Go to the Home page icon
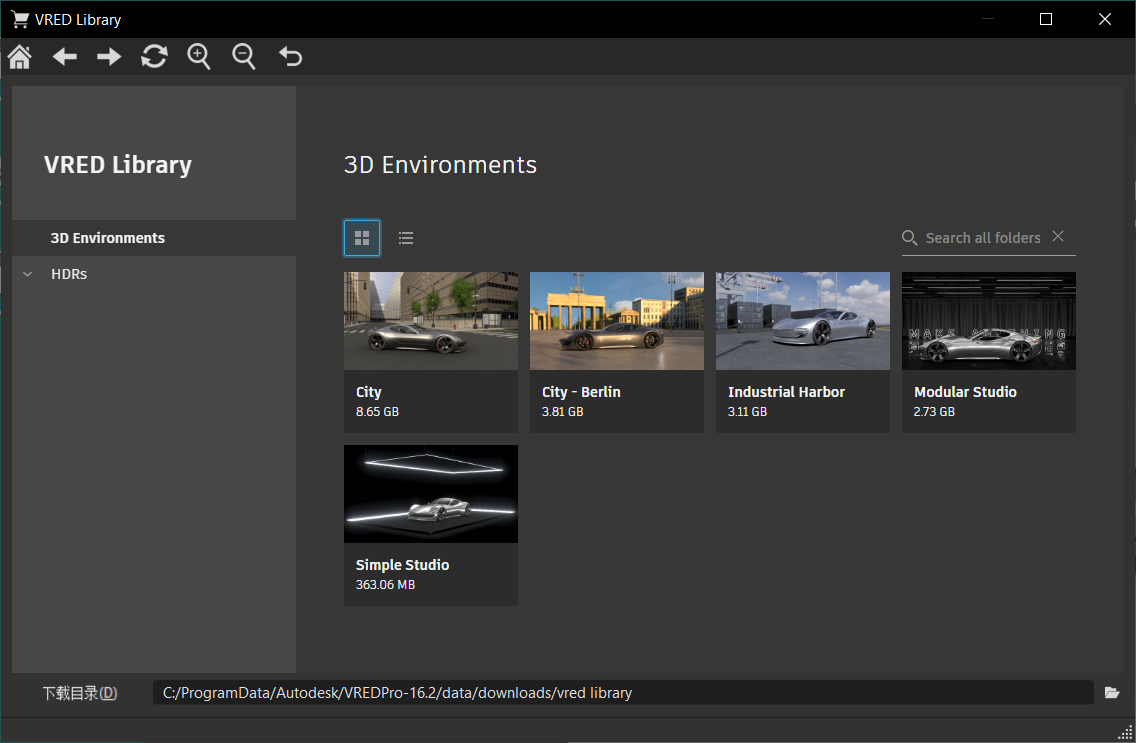The image size is (1136, 743). (x=20, y=56)
